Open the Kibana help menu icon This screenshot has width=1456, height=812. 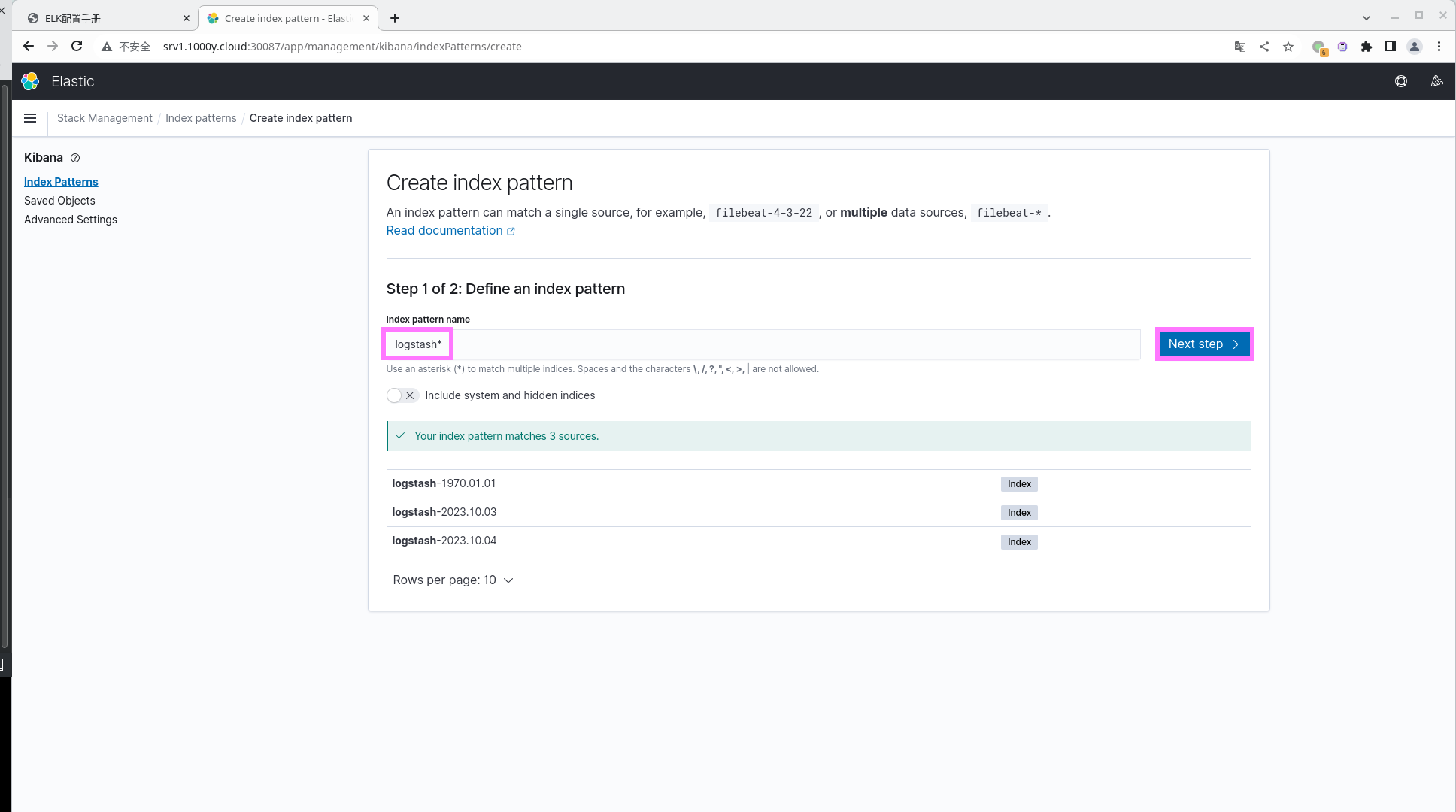[1401, 81]
